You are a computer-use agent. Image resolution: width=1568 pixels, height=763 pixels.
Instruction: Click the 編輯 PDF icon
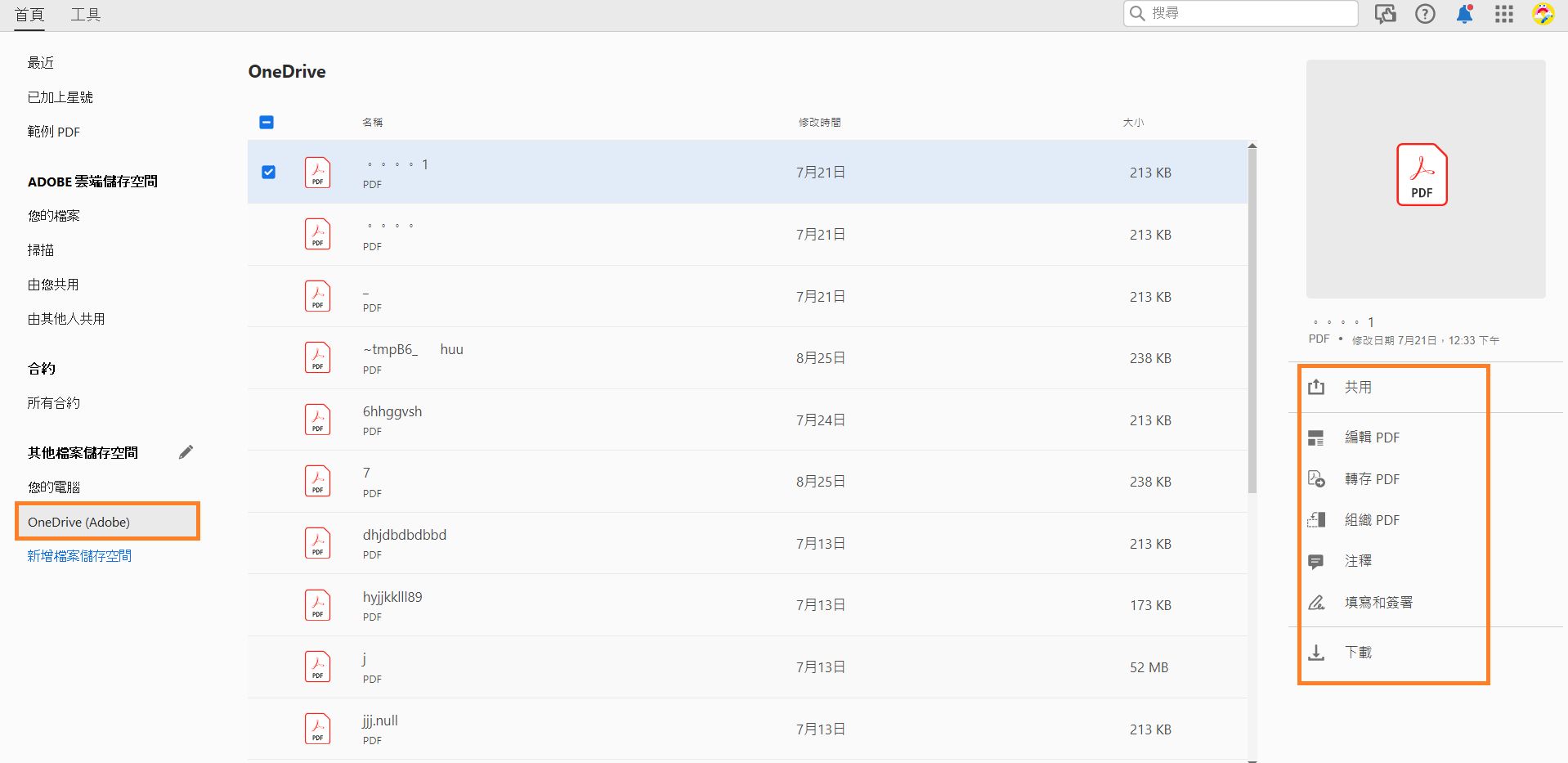tap(1316, 438)
